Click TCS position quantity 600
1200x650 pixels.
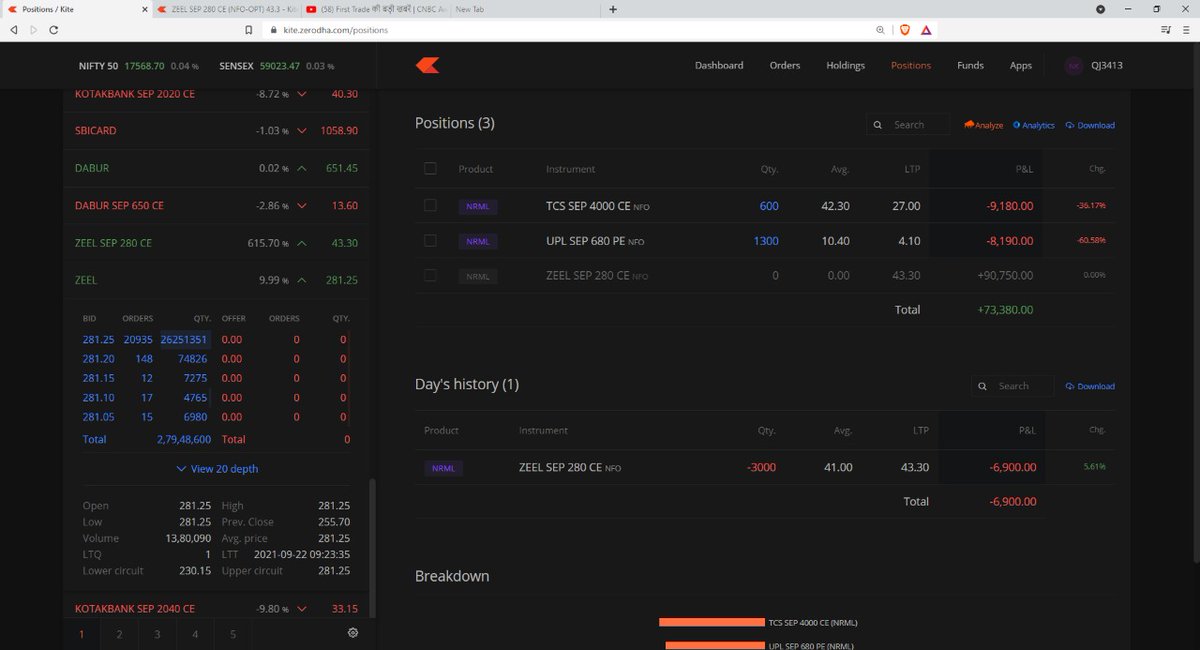(769, 206)
